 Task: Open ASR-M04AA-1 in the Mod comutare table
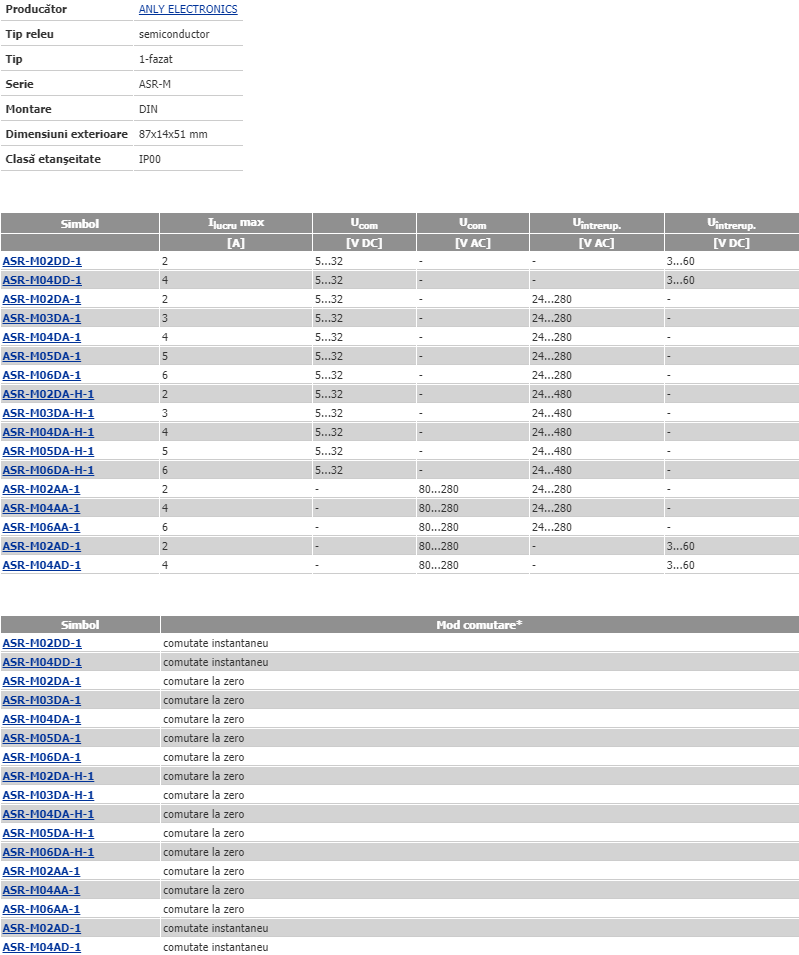point(41,890)
